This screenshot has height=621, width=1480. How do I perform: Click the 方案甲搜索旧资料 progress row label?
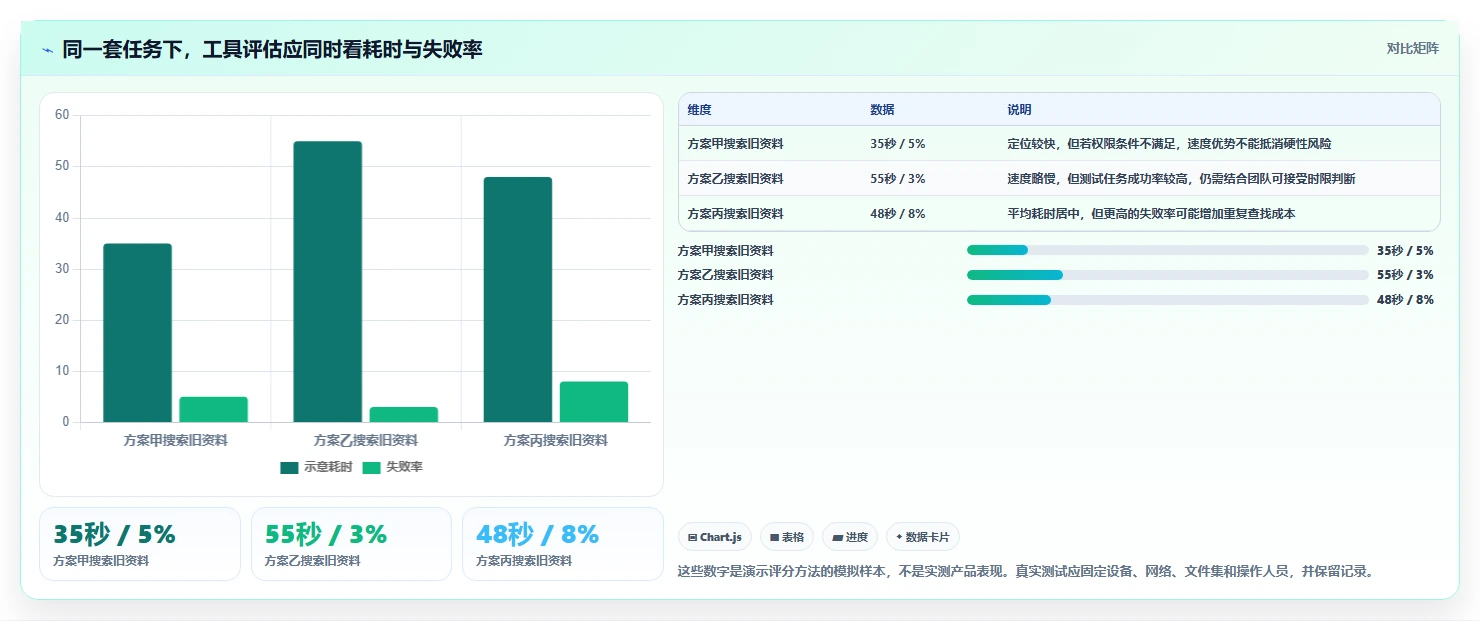725,251
